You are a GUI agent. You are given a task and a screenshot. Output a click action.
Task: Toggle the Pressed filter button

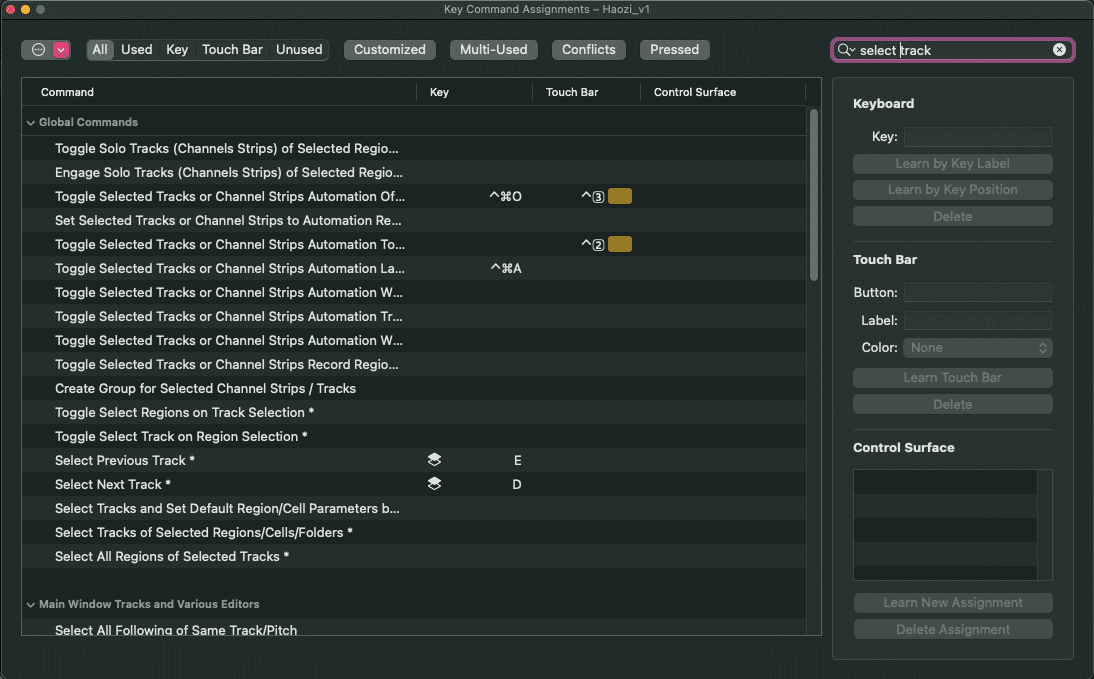(x=675, y=50)
